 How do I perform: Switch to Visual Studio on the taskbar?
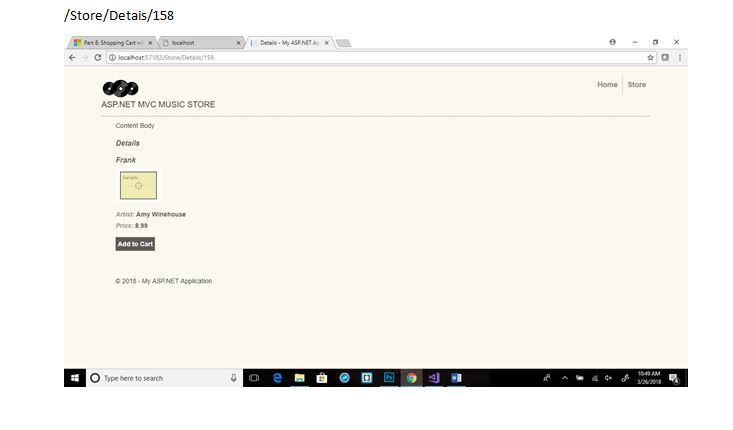point(434,378)
